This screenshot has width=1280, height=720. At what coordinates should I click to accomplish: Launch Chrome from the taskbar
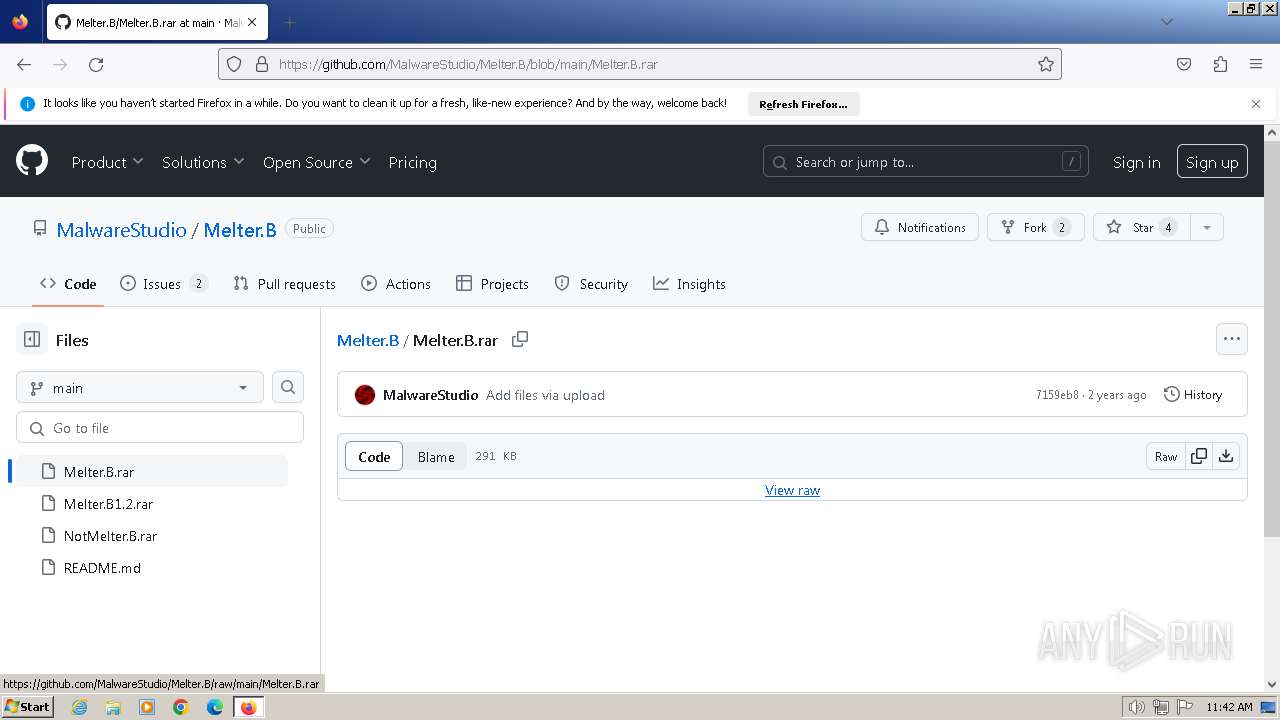tap(181, 707)
